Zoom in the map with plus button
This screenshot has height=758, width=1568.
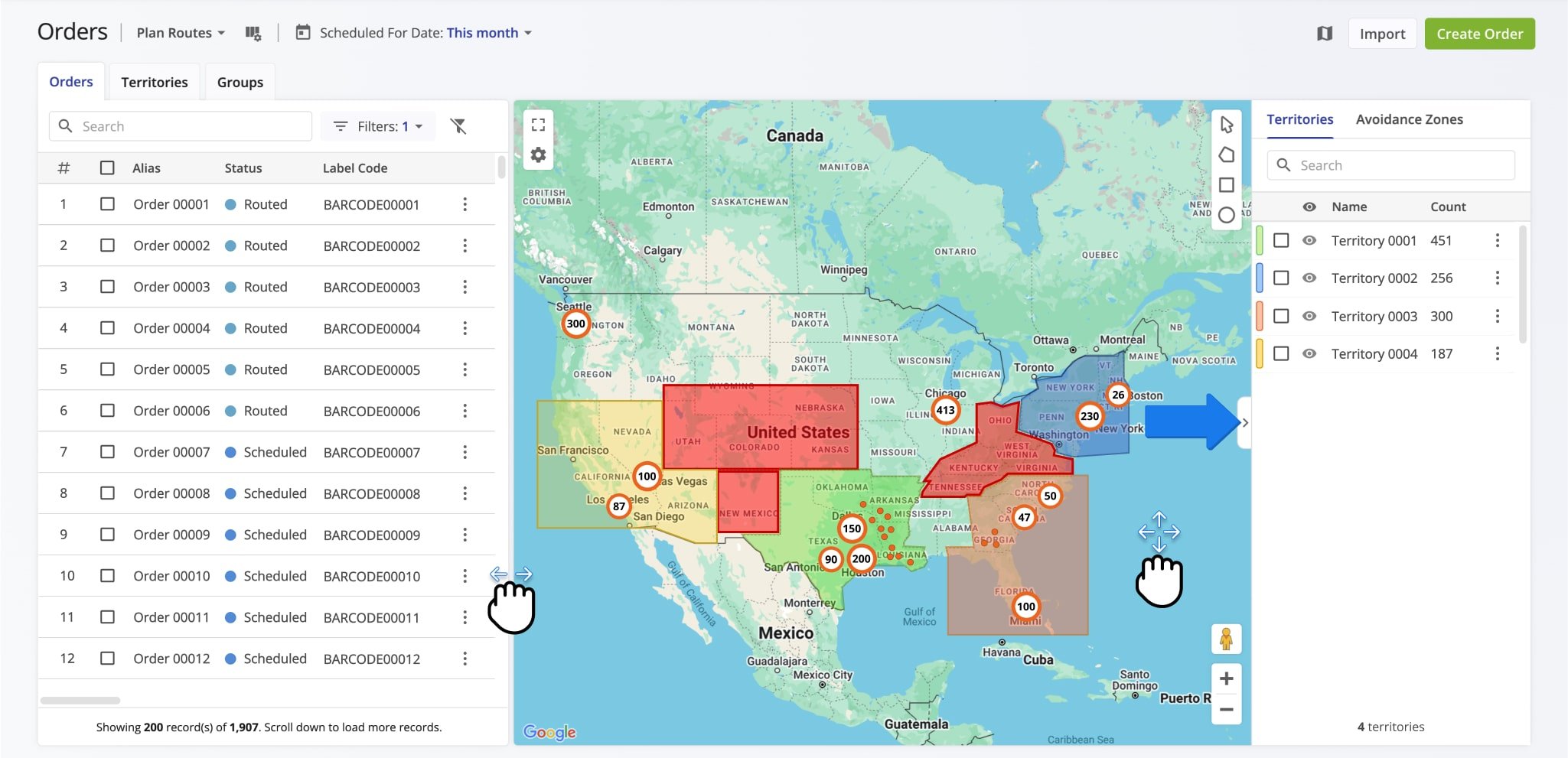pos(1226,678)
